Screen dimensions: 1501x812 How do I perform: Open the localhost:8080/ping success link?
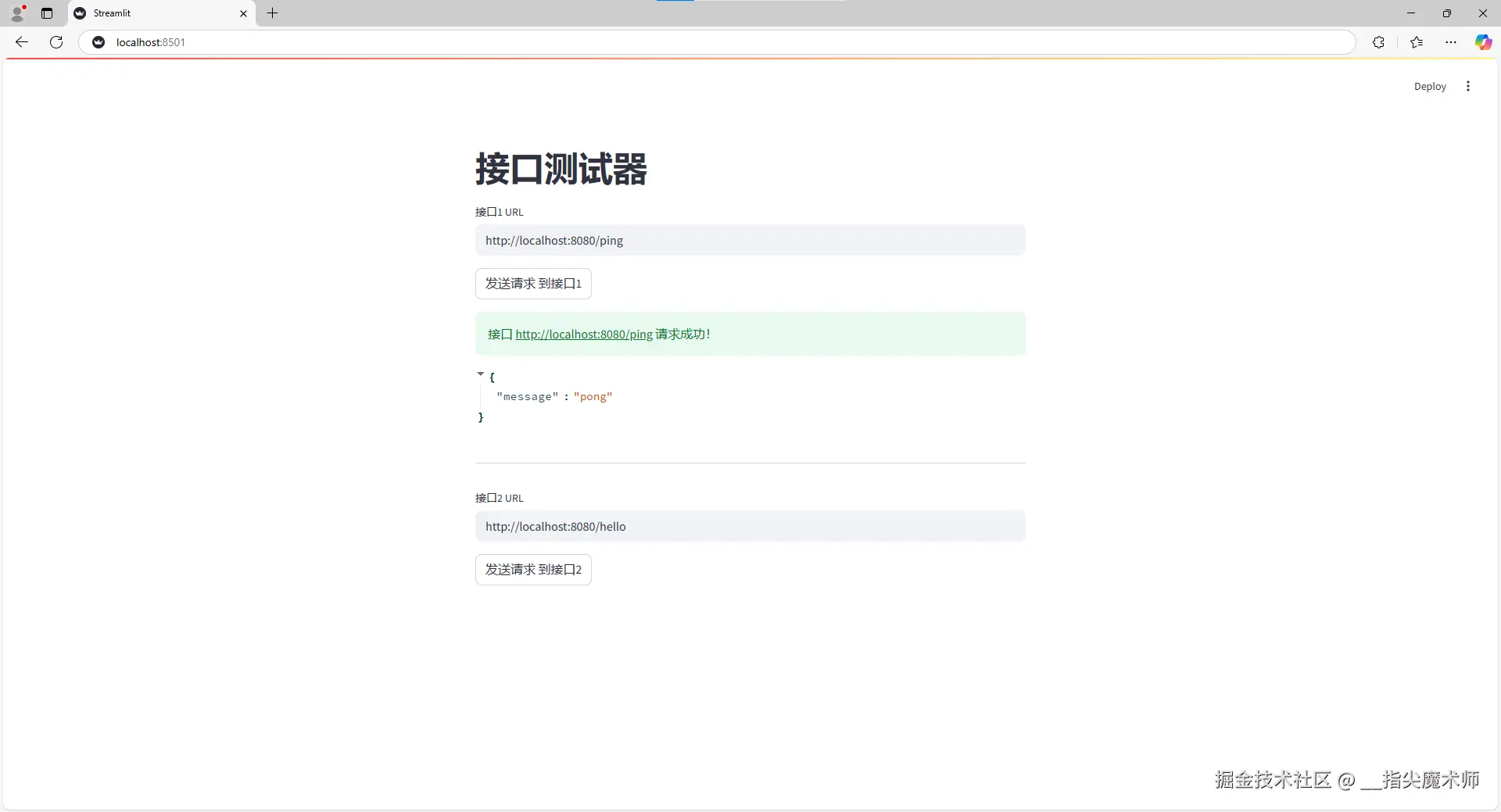[x=584, y=334]
